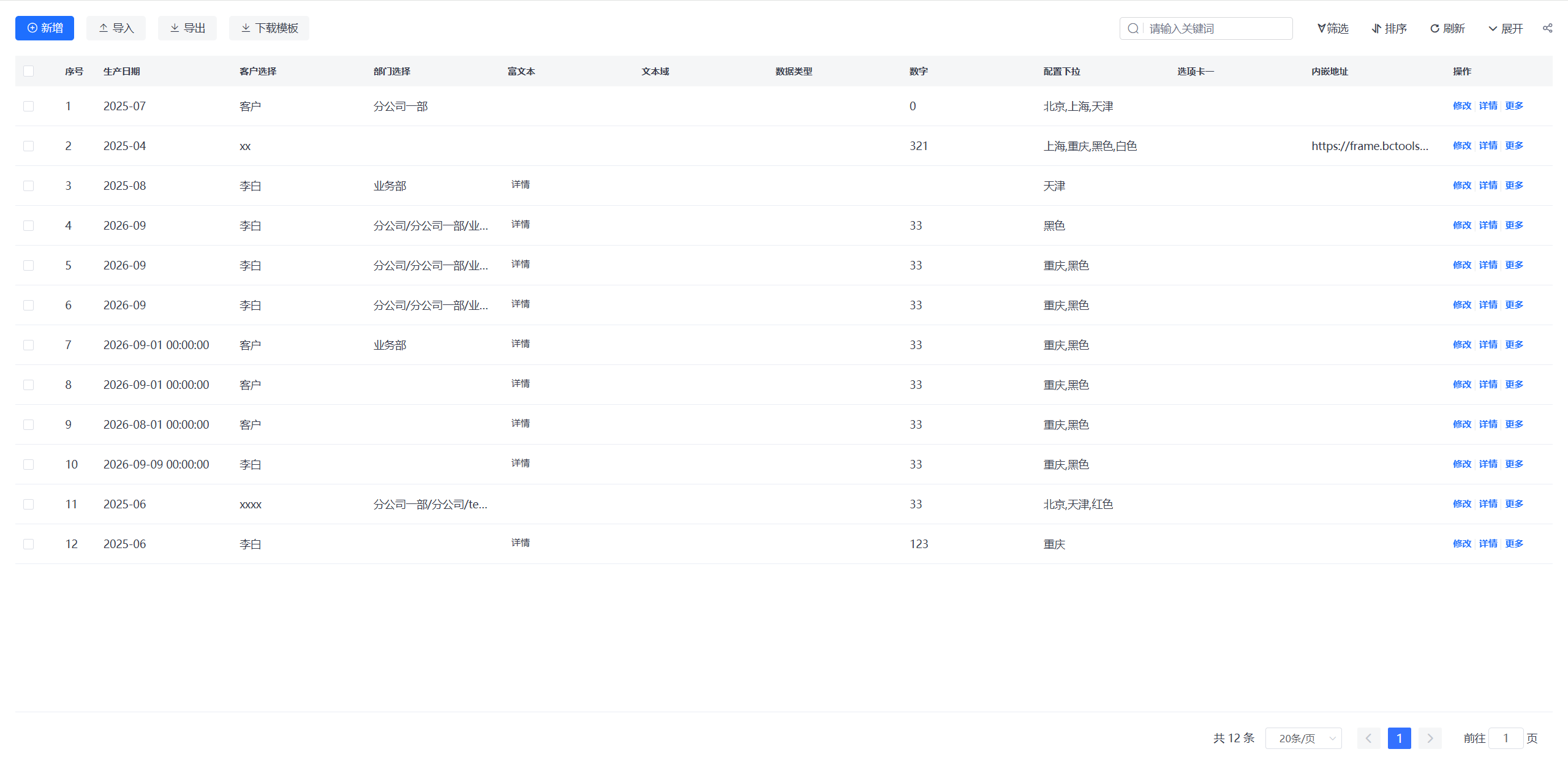Expand the toolbar with 展开

[1506, 29]
